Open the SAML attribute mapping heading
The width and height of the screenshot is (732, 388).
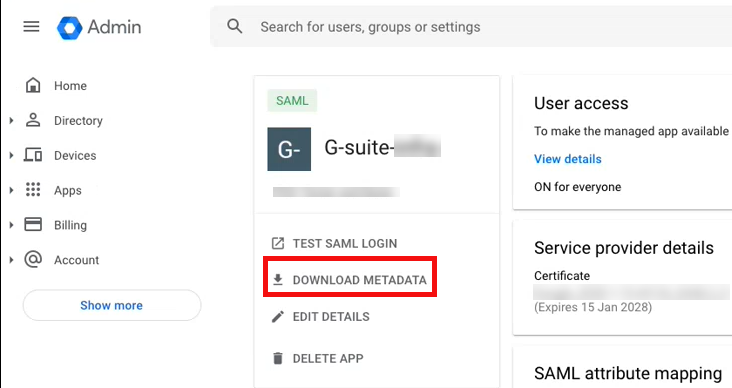tap(628, 374)
